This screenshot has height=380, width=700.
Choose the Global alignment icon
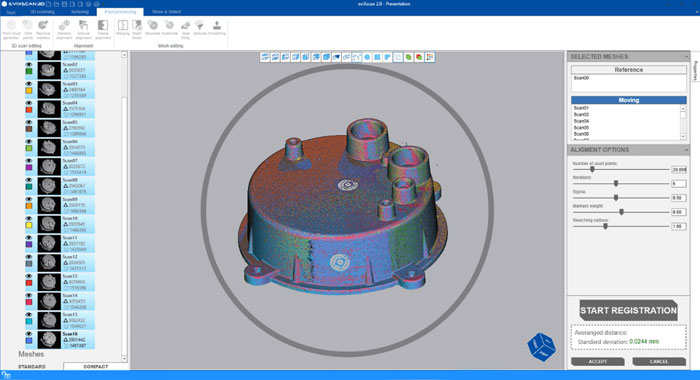coord(103,29)
